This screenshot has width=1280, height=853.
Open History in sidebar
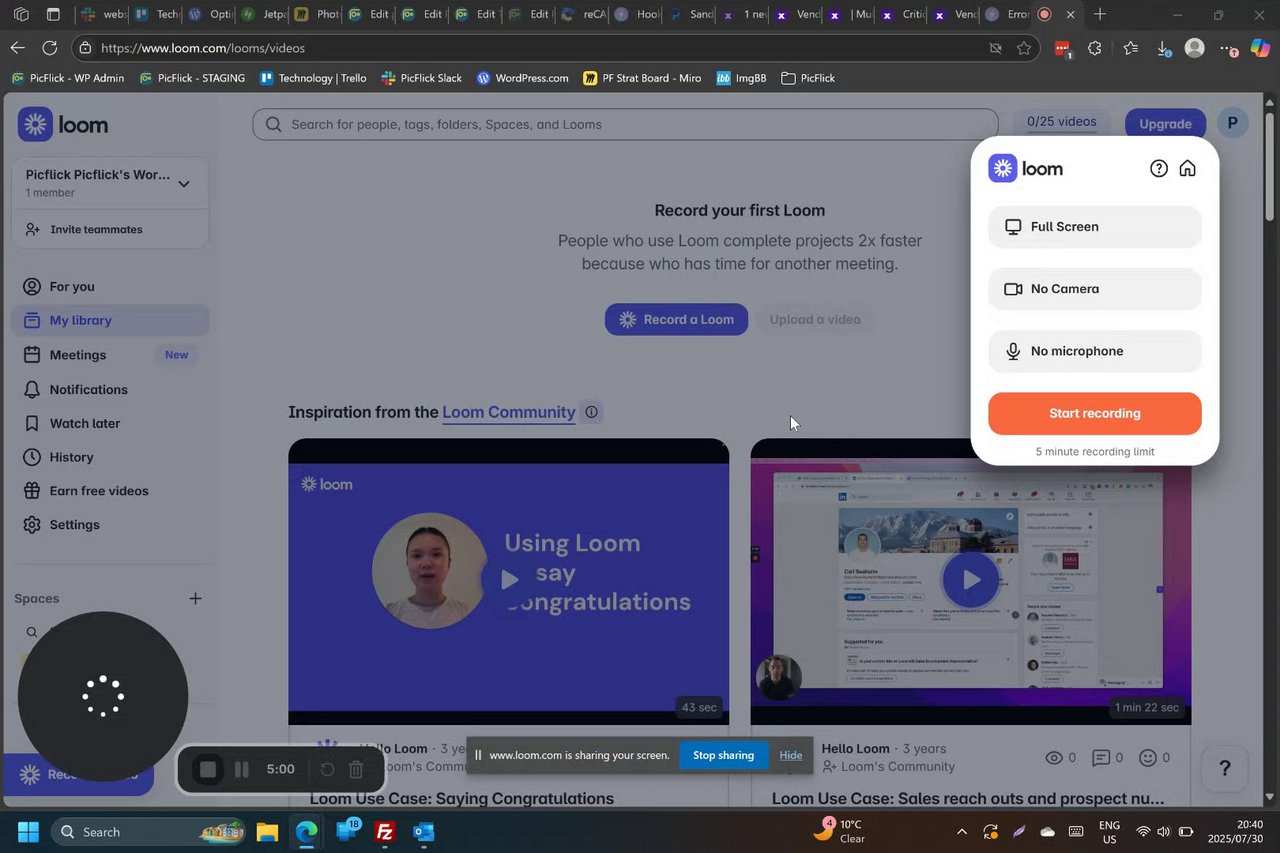[x=110, y=457]
